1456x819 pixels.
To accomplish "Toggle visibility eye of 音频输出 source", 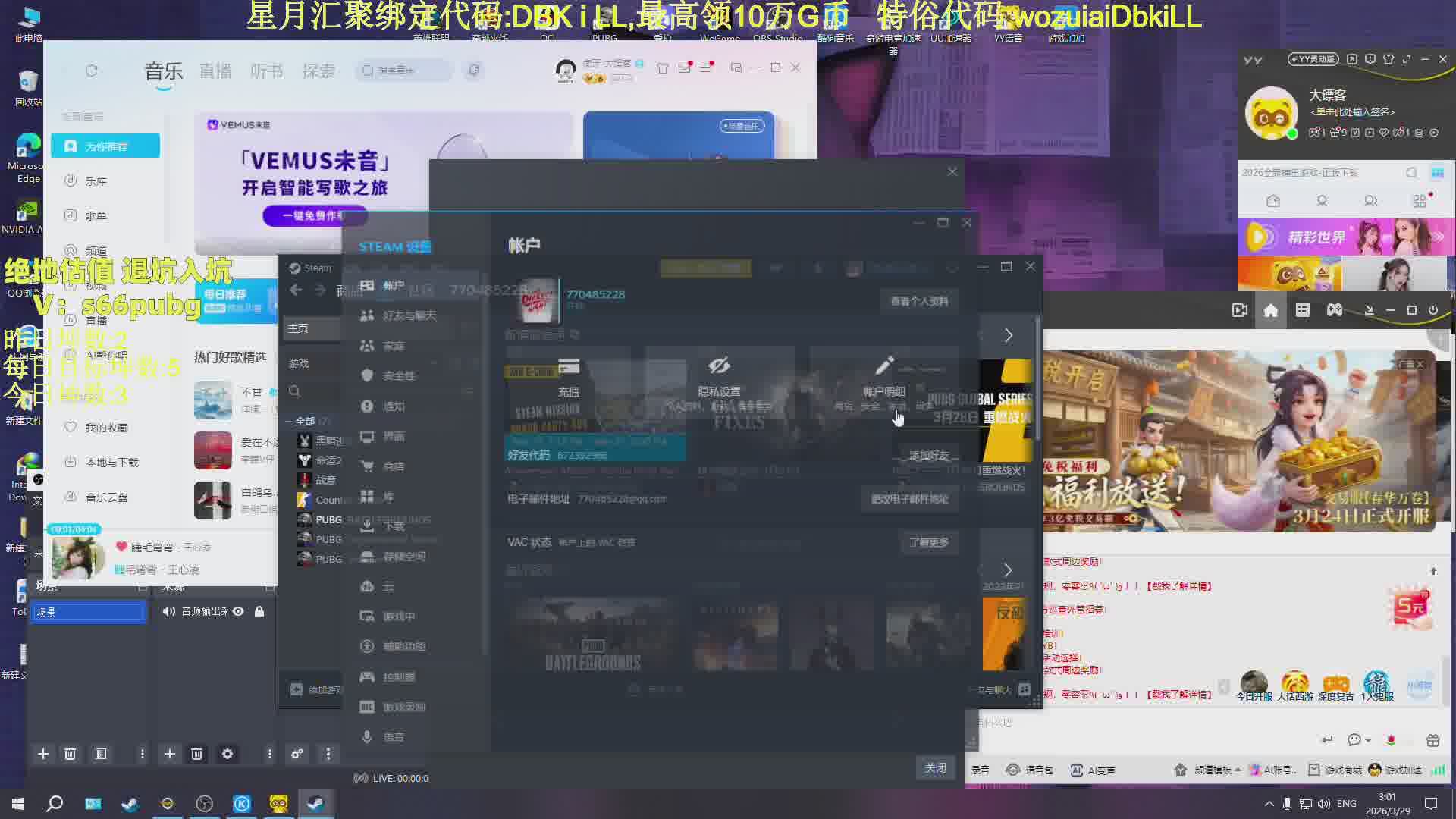I will click(x=238, y=611).
